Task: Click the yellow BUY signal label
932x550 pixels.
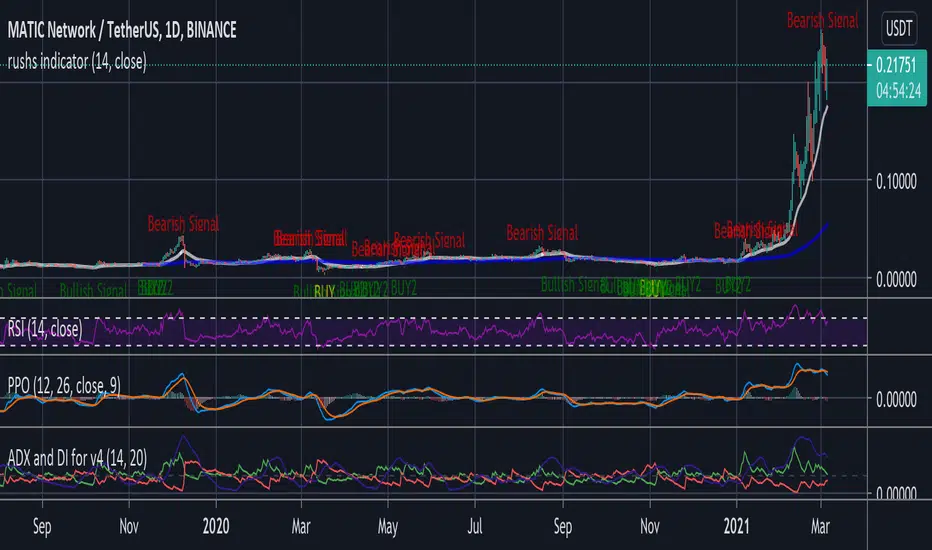Action: coord(324,292)
